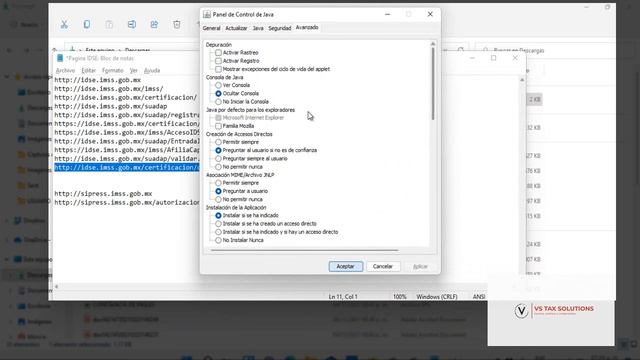Click the Paste icon in File Explorer toolbar
The image size is (640, 360).
(109, 24)
